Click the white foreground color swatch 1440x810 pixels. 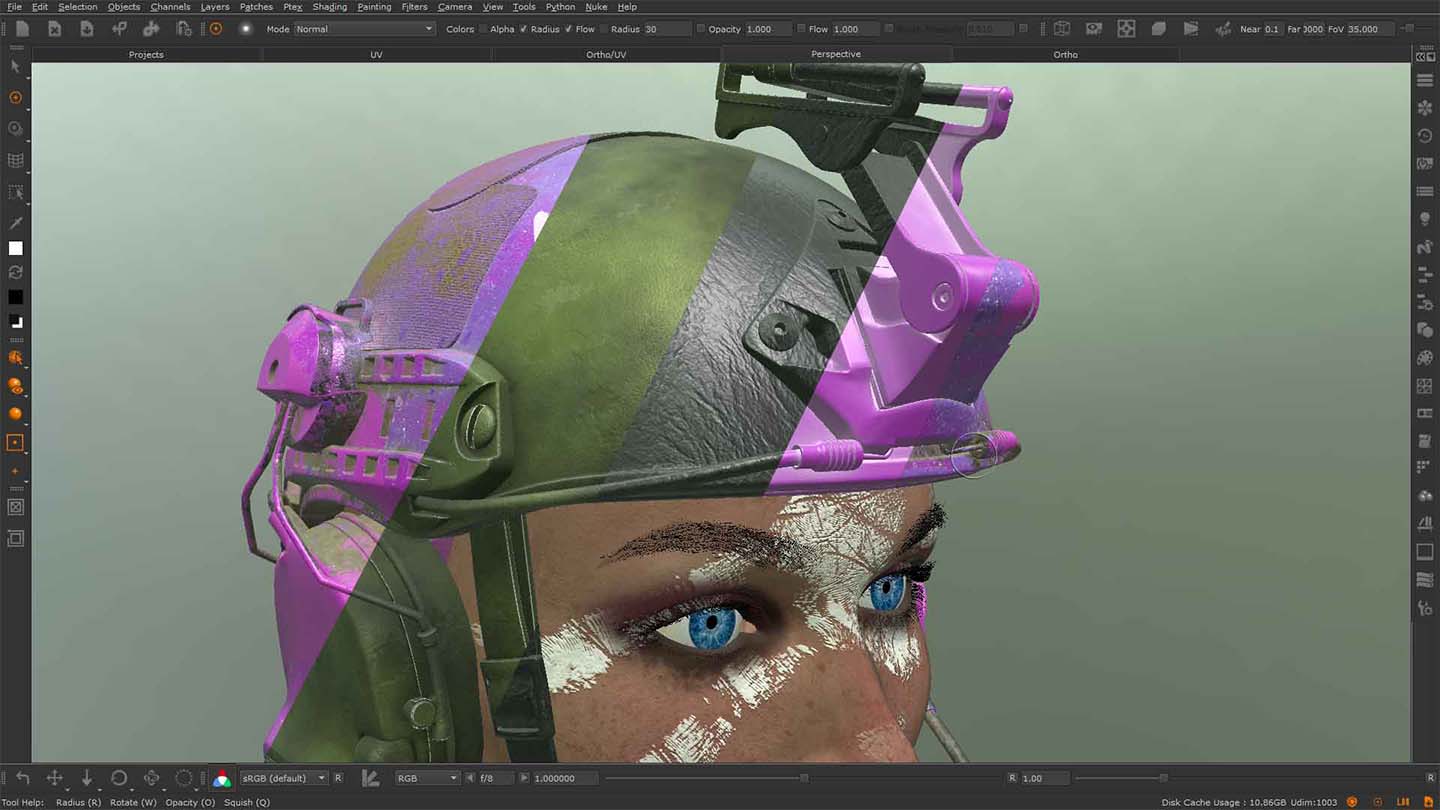pyautogui.click(x=15, y=248)
